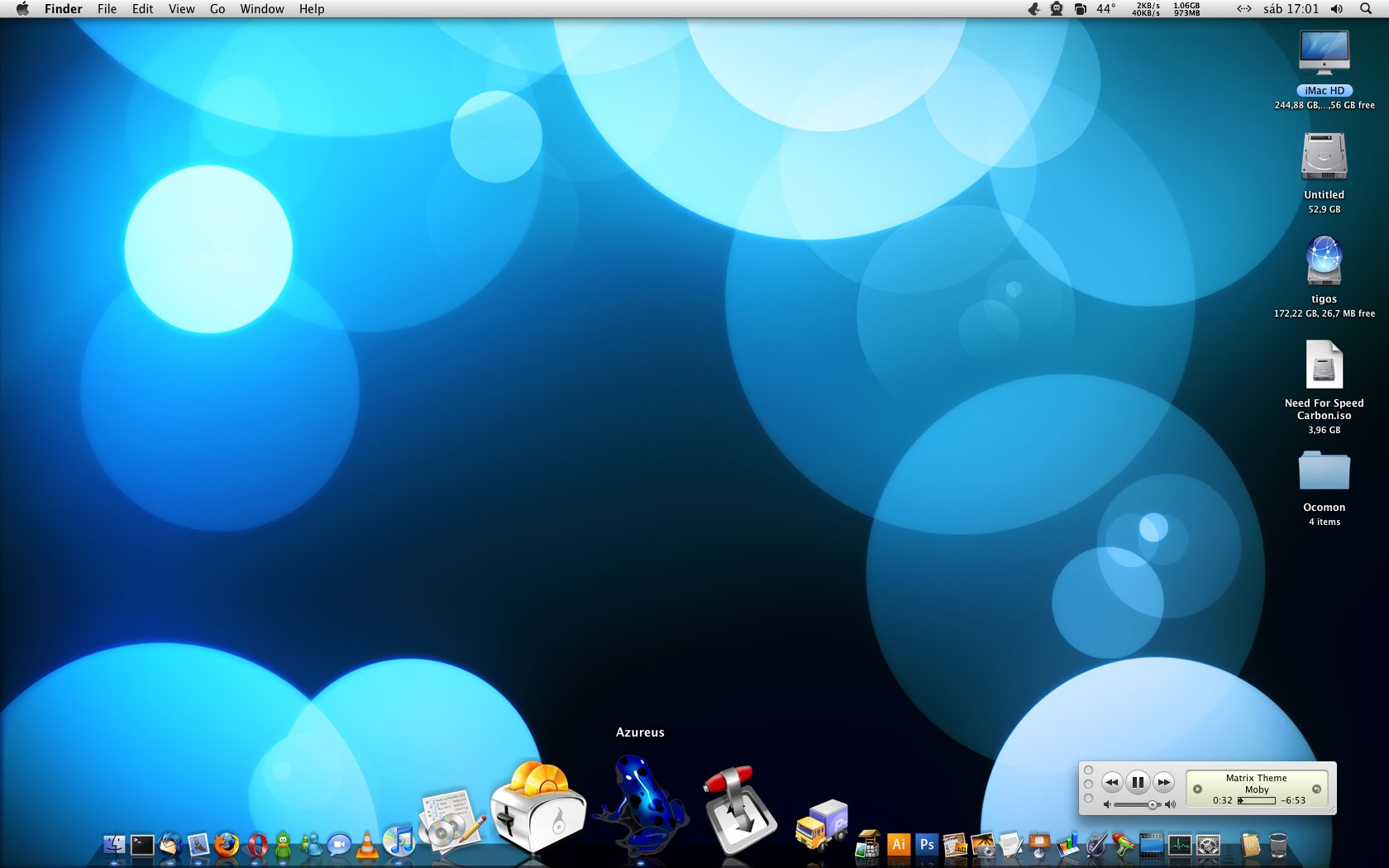Open Address Book in the dock

[1250, 845]
